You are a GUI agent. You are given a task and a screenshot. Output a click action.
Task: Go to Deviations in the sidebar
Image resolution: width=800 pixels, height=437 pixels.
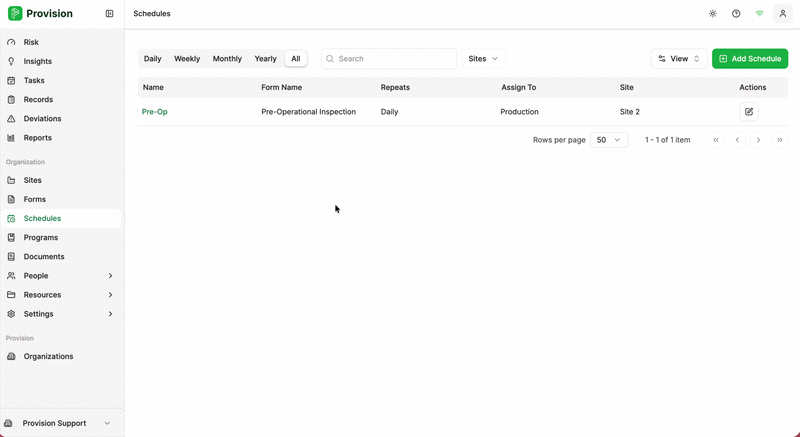click(x=42, y=119)
